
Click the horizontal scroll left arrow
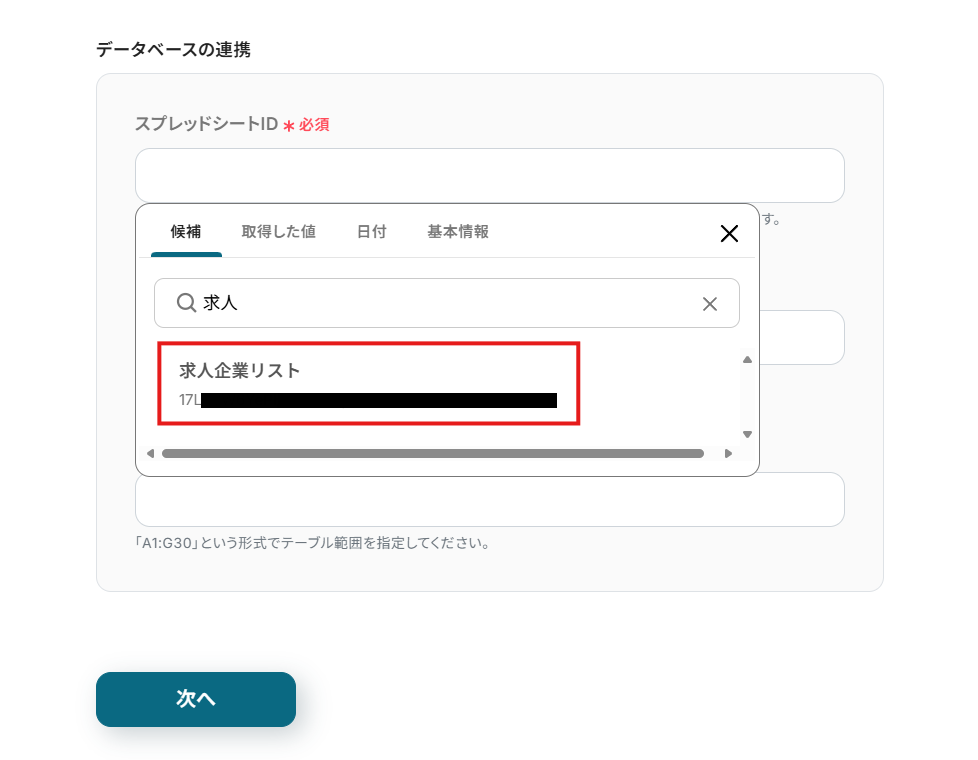point(150,453)
